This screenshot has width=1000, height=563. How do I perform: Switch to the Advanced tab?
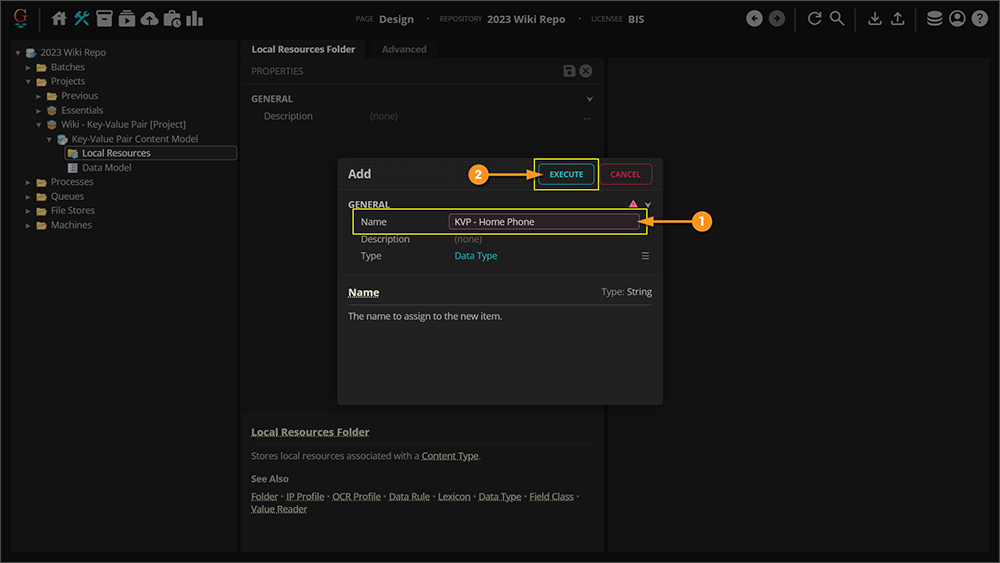click(x=404, y=49)
